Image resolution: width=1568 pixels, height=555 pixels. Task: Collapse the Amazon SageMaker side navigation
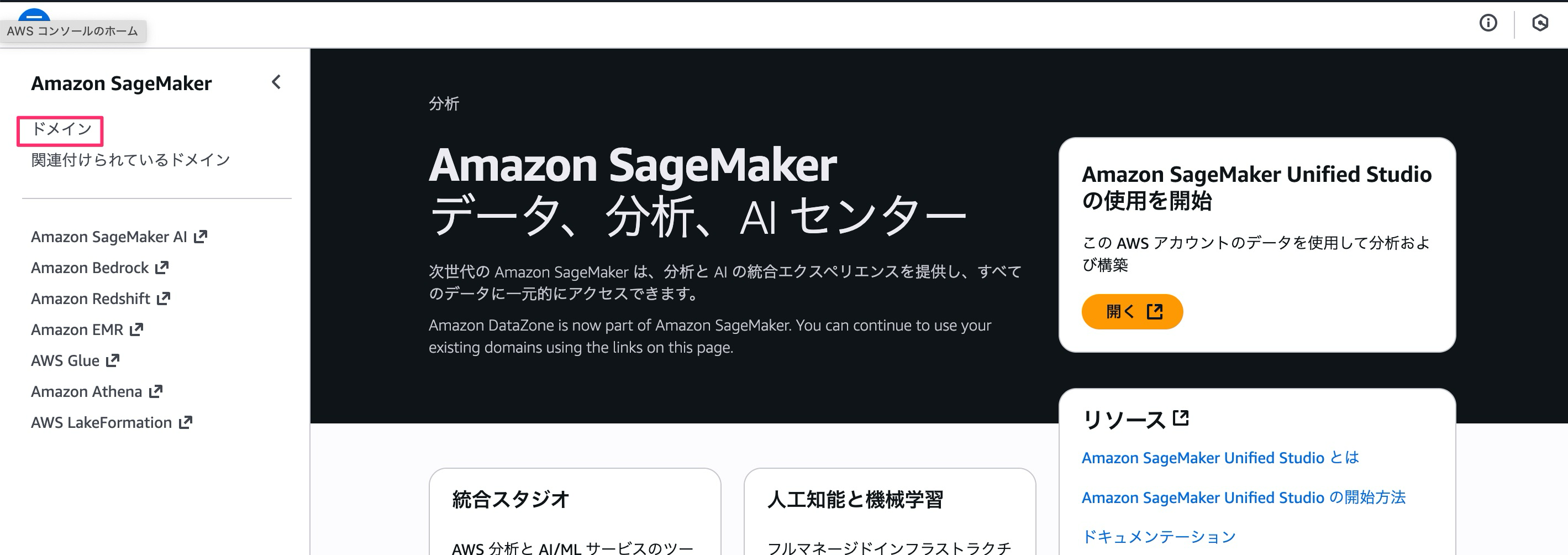pyautogui.click(x=276, y=82)
